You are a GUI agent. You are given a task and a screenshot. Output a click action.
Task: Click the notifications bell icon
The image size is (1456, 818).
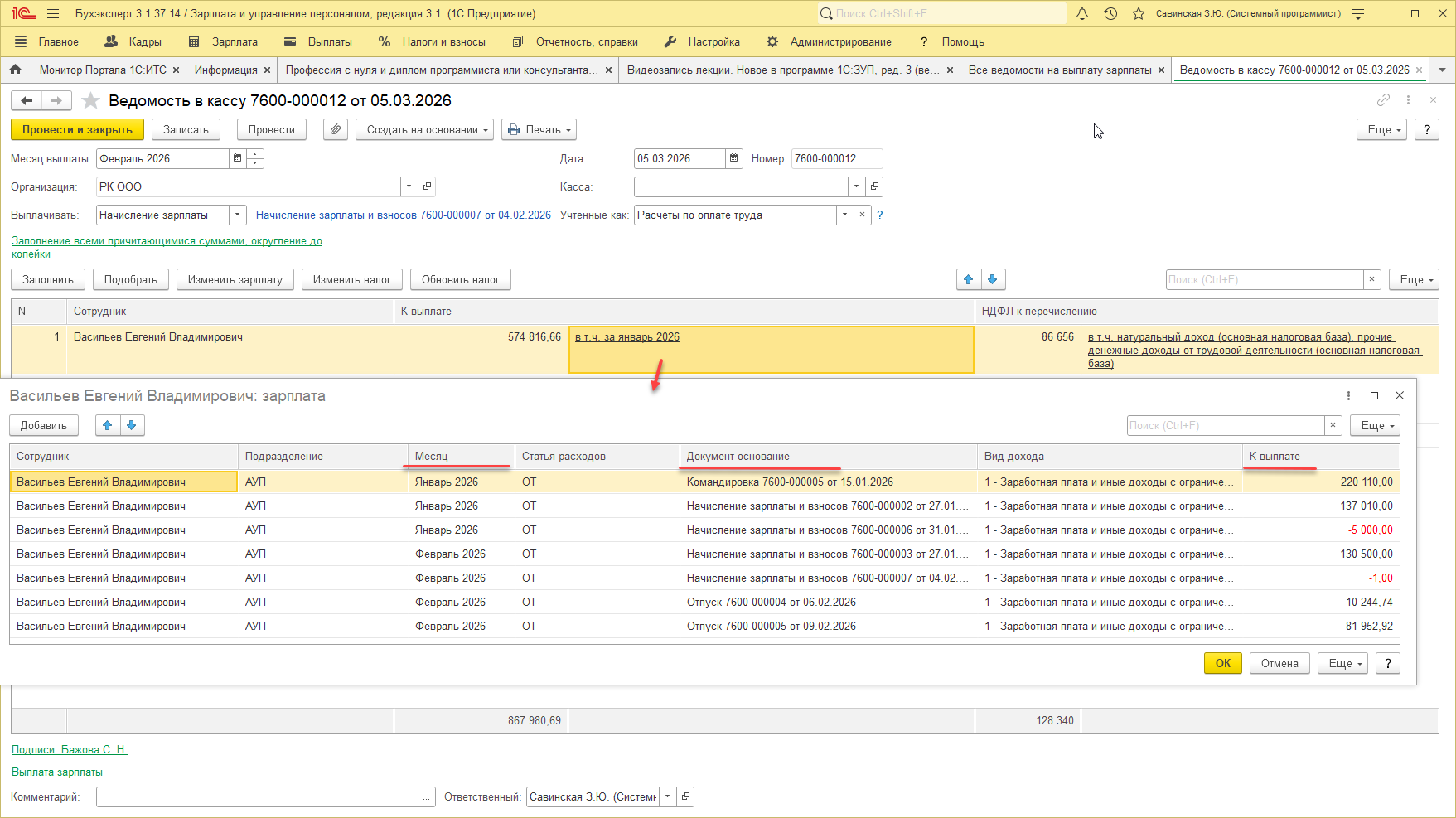click(1082, 13)
